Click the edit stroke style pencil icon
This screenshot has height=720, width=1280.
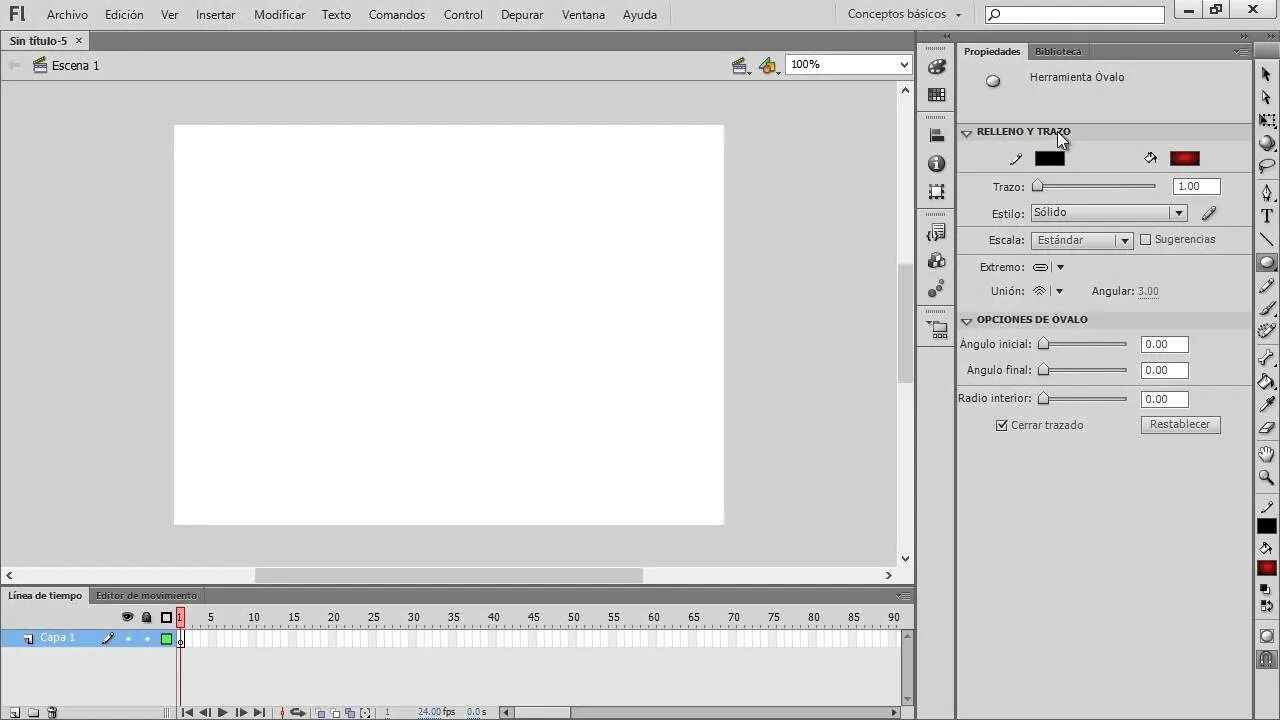coord(1208,213)
